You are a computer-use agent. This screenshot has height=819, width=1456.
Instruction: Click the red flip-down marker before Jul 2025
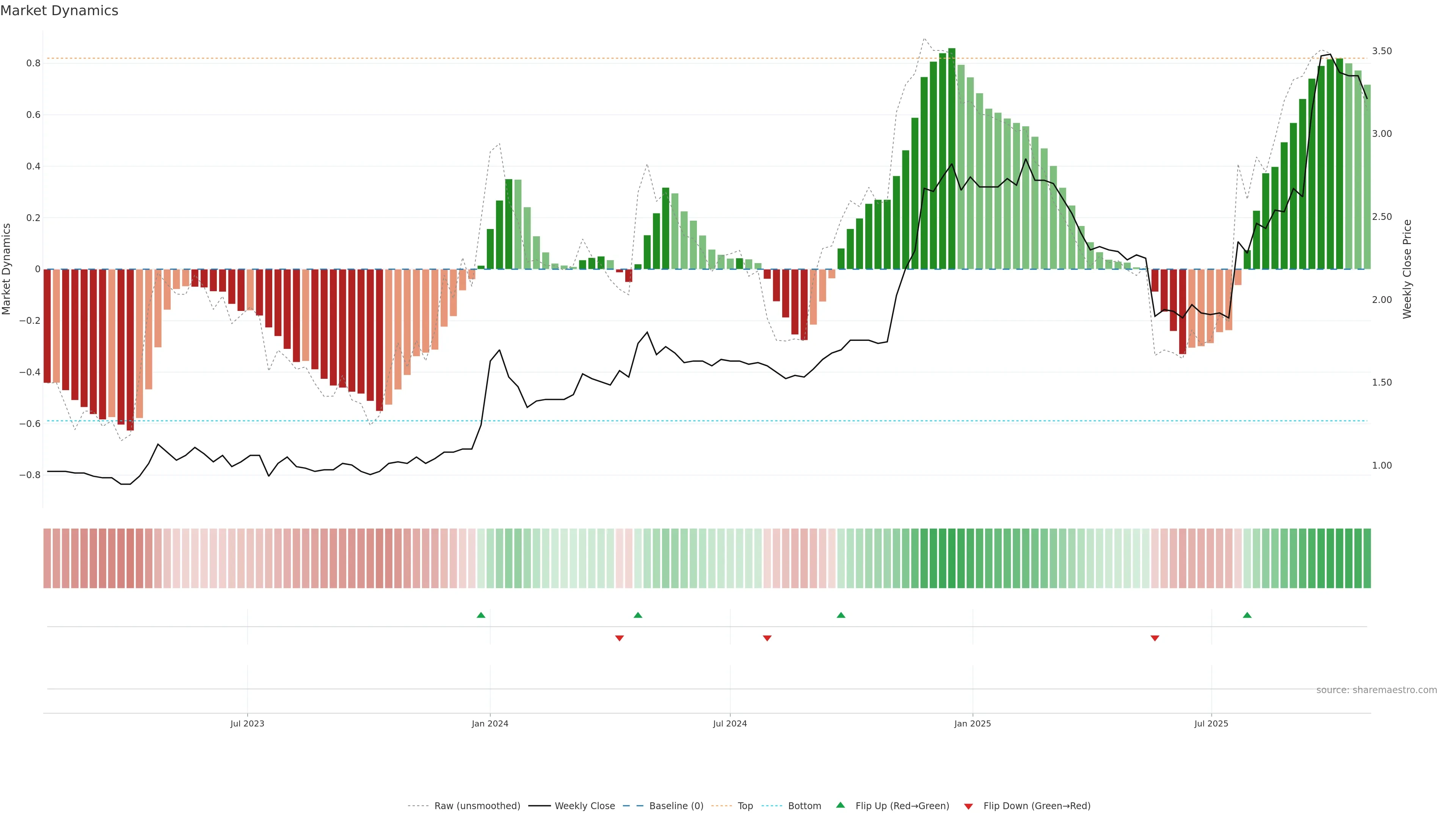[x=1155, y=638]
